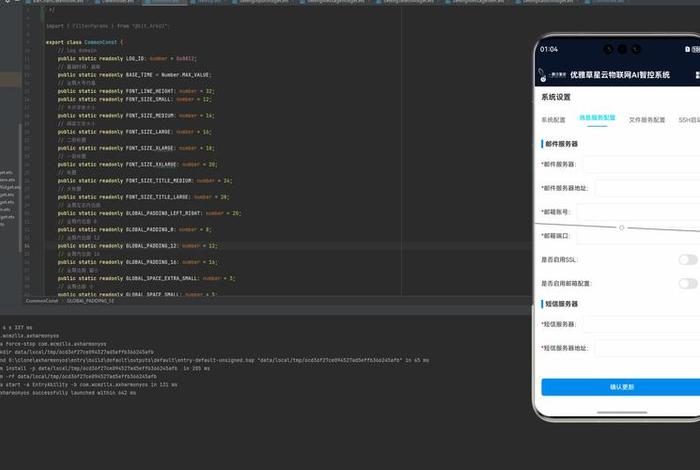
Task: Click the circular handle on the phone overlay line
Action: click(622, 227)
